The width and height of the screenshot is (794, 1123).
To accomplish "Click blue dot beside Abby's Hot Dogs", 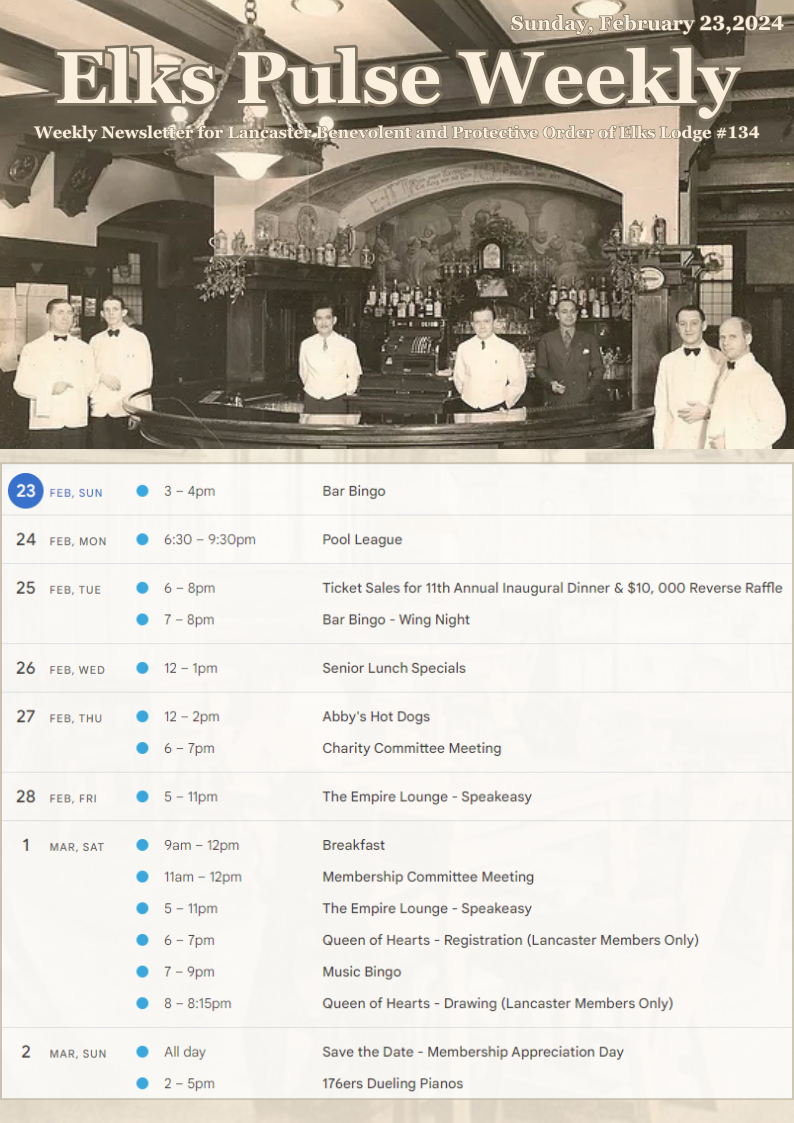I will point(142,716).
